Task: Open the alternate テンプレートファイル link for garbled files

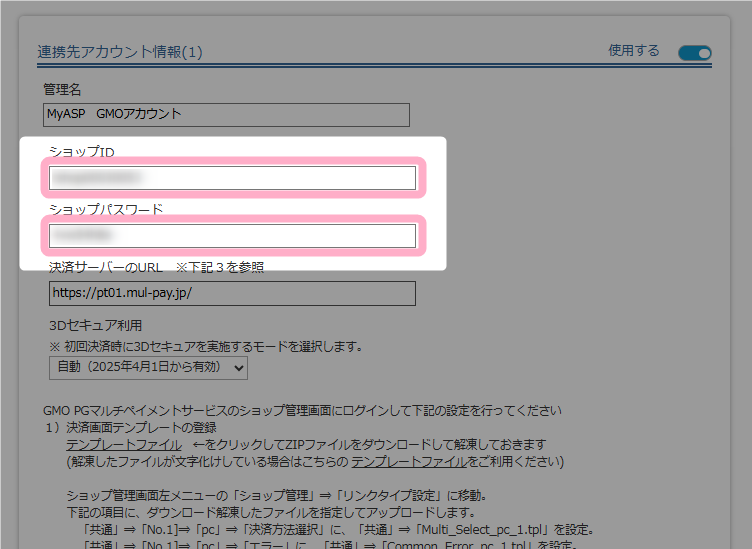Action: (x=408, y=462)
